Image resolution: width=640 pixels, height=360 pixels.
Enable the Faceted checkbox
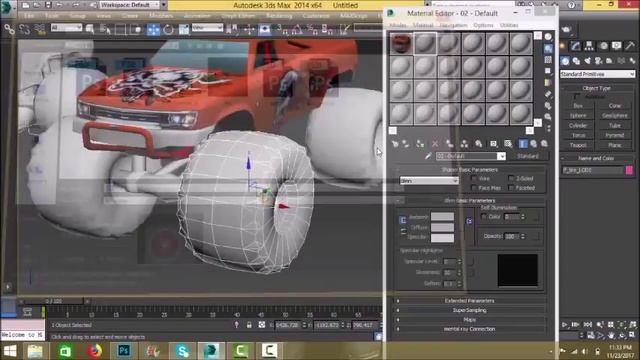[511, 188]
